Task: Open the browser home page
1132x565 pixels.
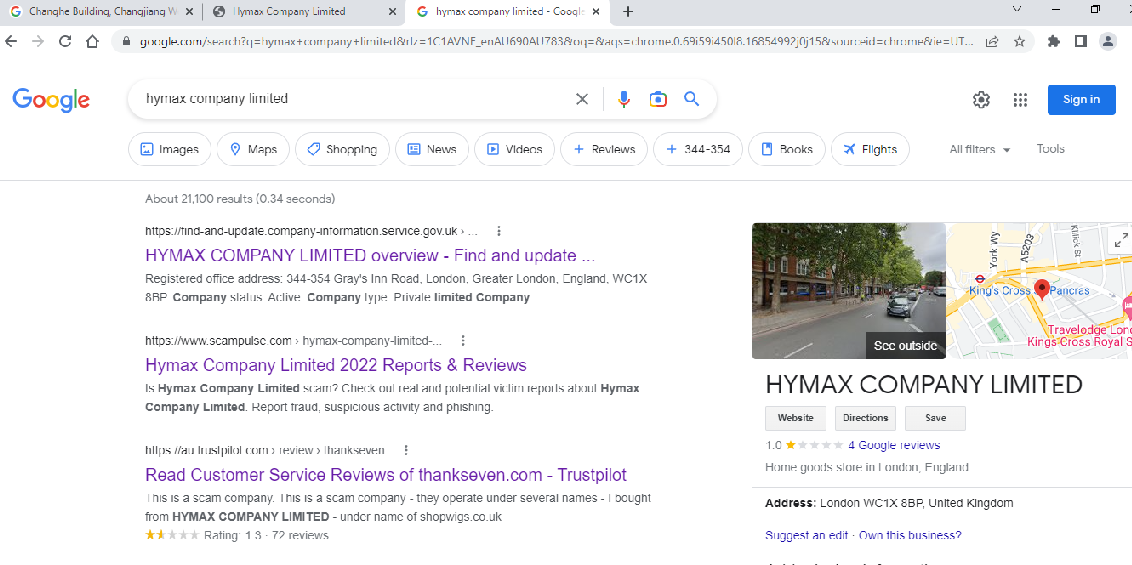Action: tap(92, 41)
